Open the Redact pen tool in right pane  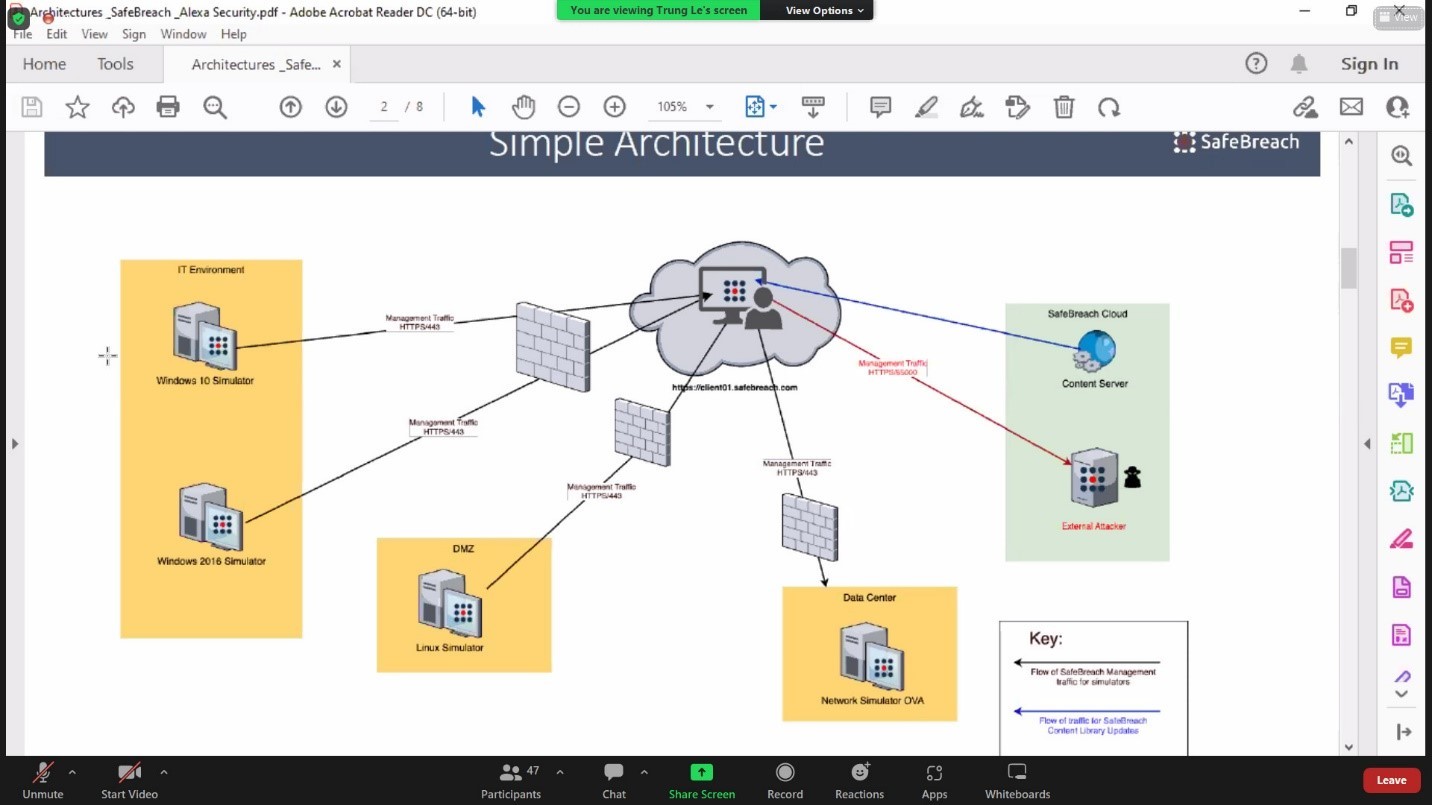tap(1401, 539)
